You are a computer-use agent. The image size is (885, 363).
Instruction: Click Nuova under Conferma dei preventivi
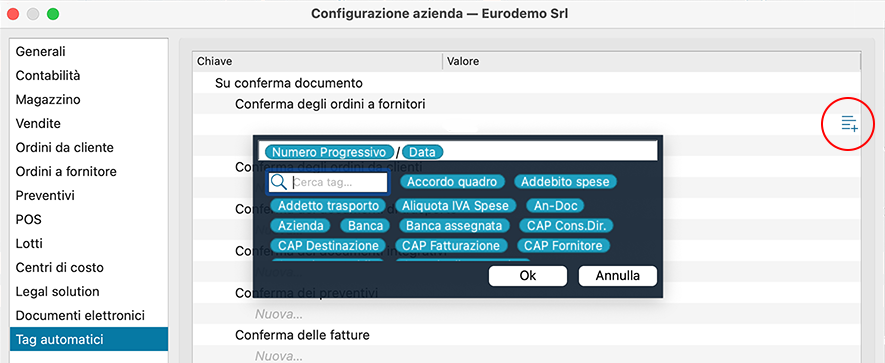pyautogui.click(x=279, y=314)
